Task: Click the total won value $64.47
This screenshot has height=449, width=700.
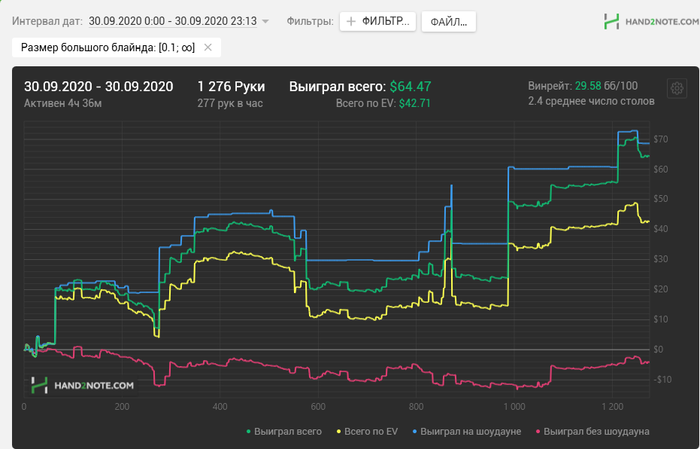Action: [410, 87]
